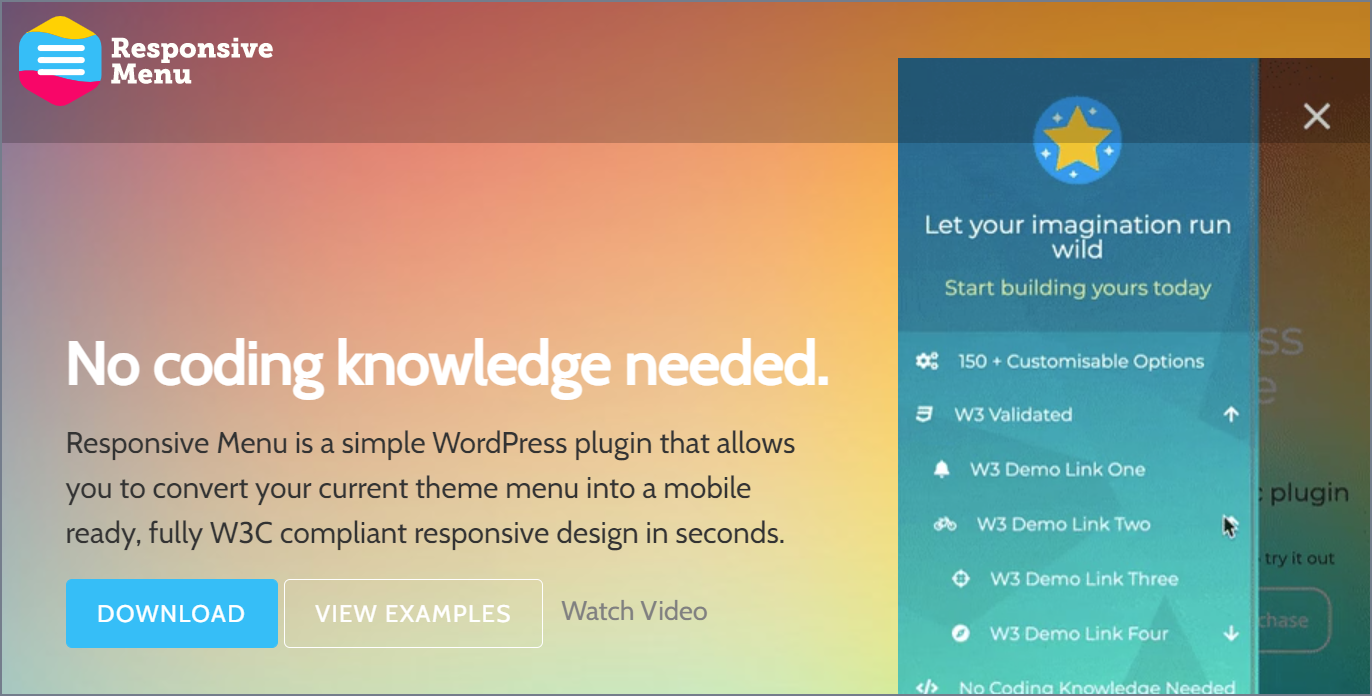Click the compass icon beside W3 Demo Link Four
Screen dimensions: 1372x696
[961, 634]
